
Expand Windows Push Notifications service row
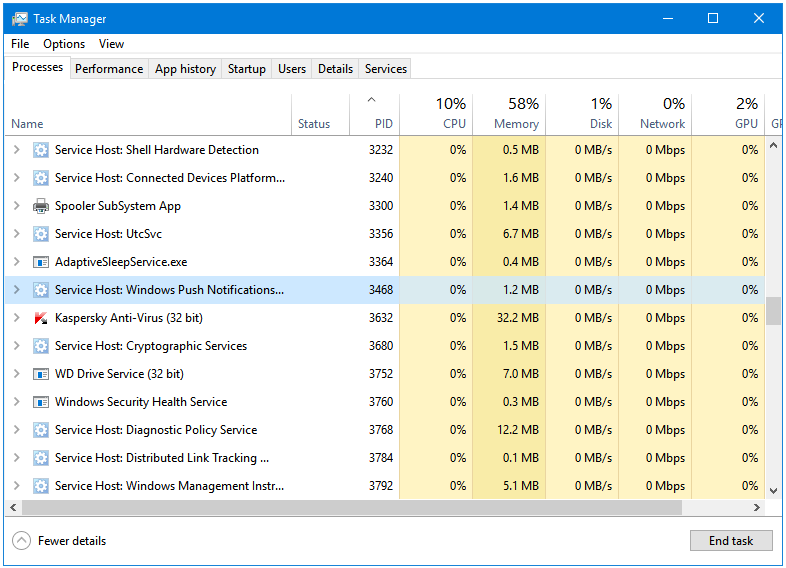17,290
